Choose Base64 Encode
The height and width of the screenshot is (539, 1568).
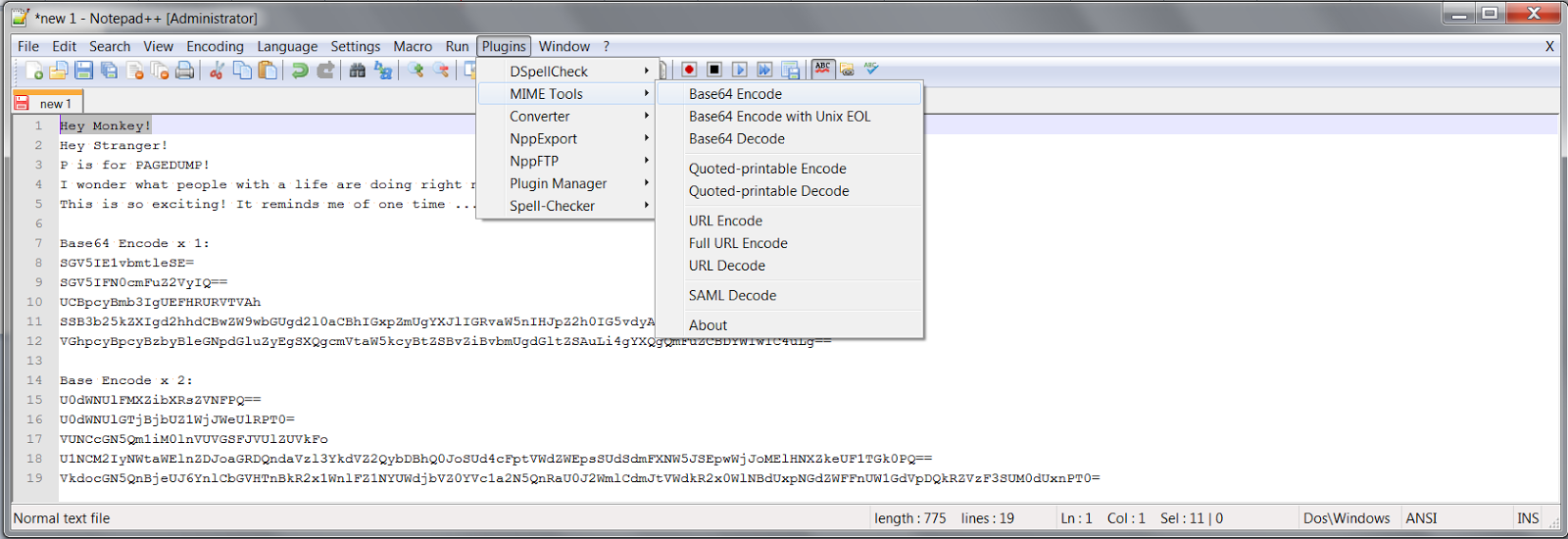tap(789, 94)
